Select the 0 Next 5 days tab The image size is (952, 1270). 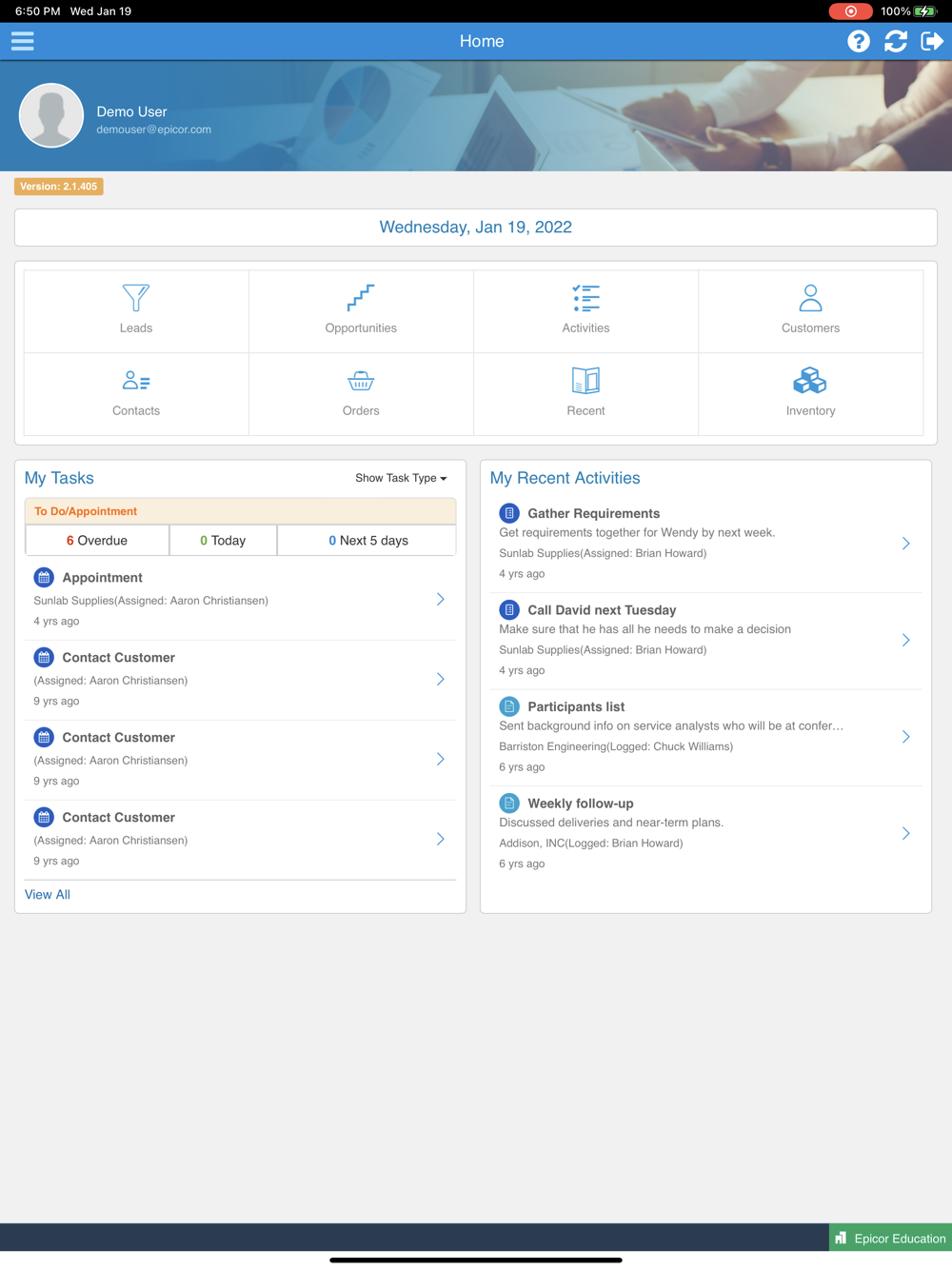pos(367,540)
